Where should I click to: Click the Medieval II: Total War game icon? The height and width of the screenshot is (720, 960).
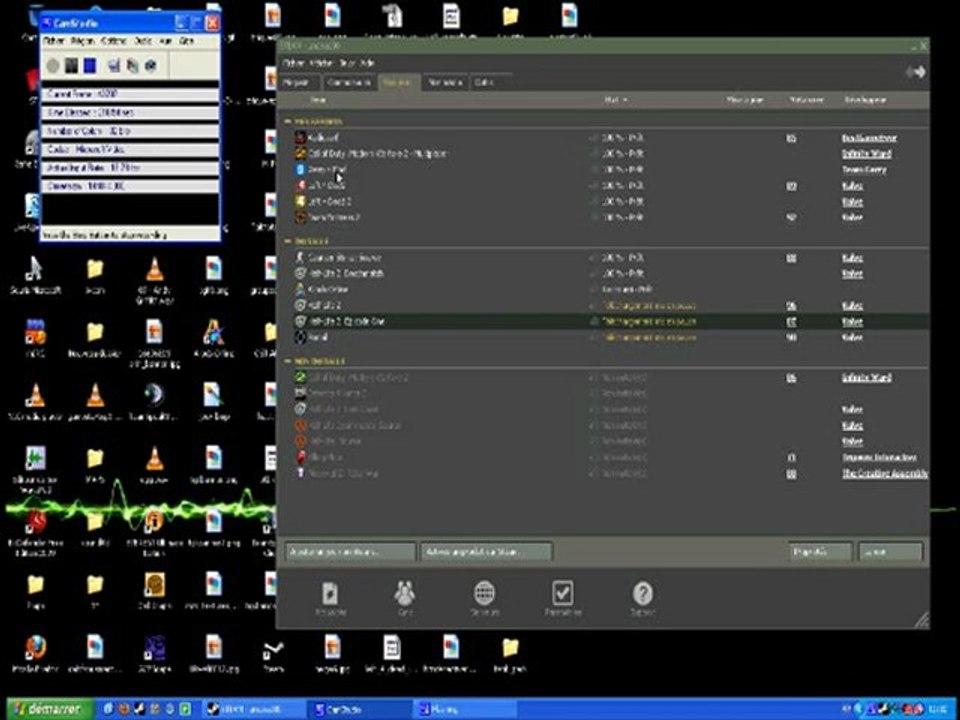point(301,473)
